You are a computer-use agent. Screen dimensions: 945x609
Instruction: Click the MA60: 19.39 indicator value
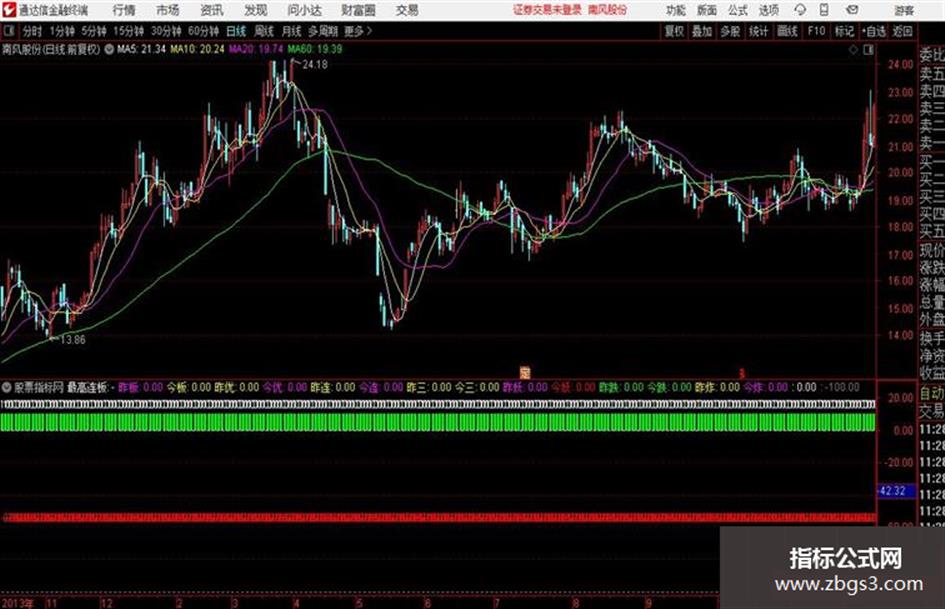(315, 49)
